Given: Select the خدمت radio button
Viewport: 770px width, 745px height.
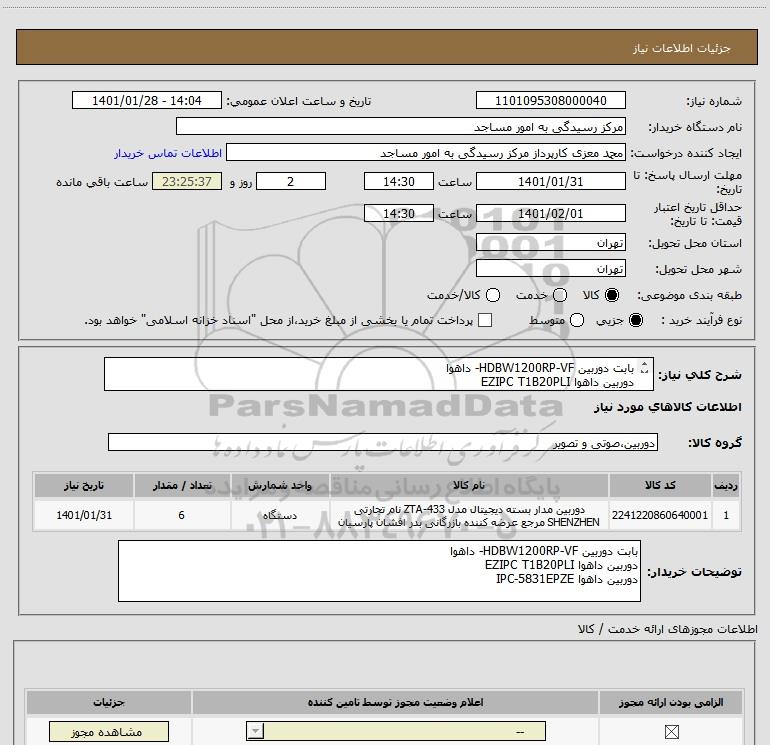Looking at the screenshot, I should 560,295.
